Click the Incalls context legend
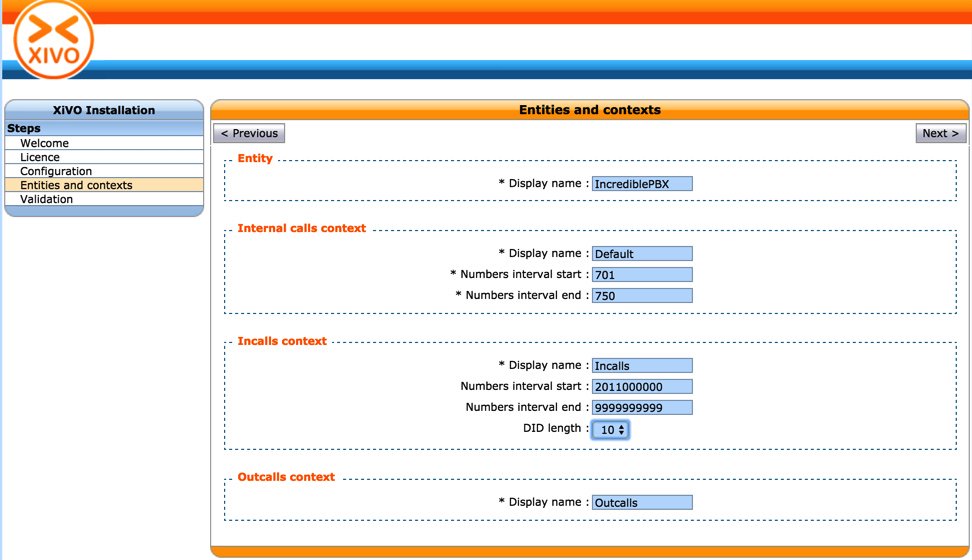The height and width of the screenshot is (560, 972). (281, 341)
